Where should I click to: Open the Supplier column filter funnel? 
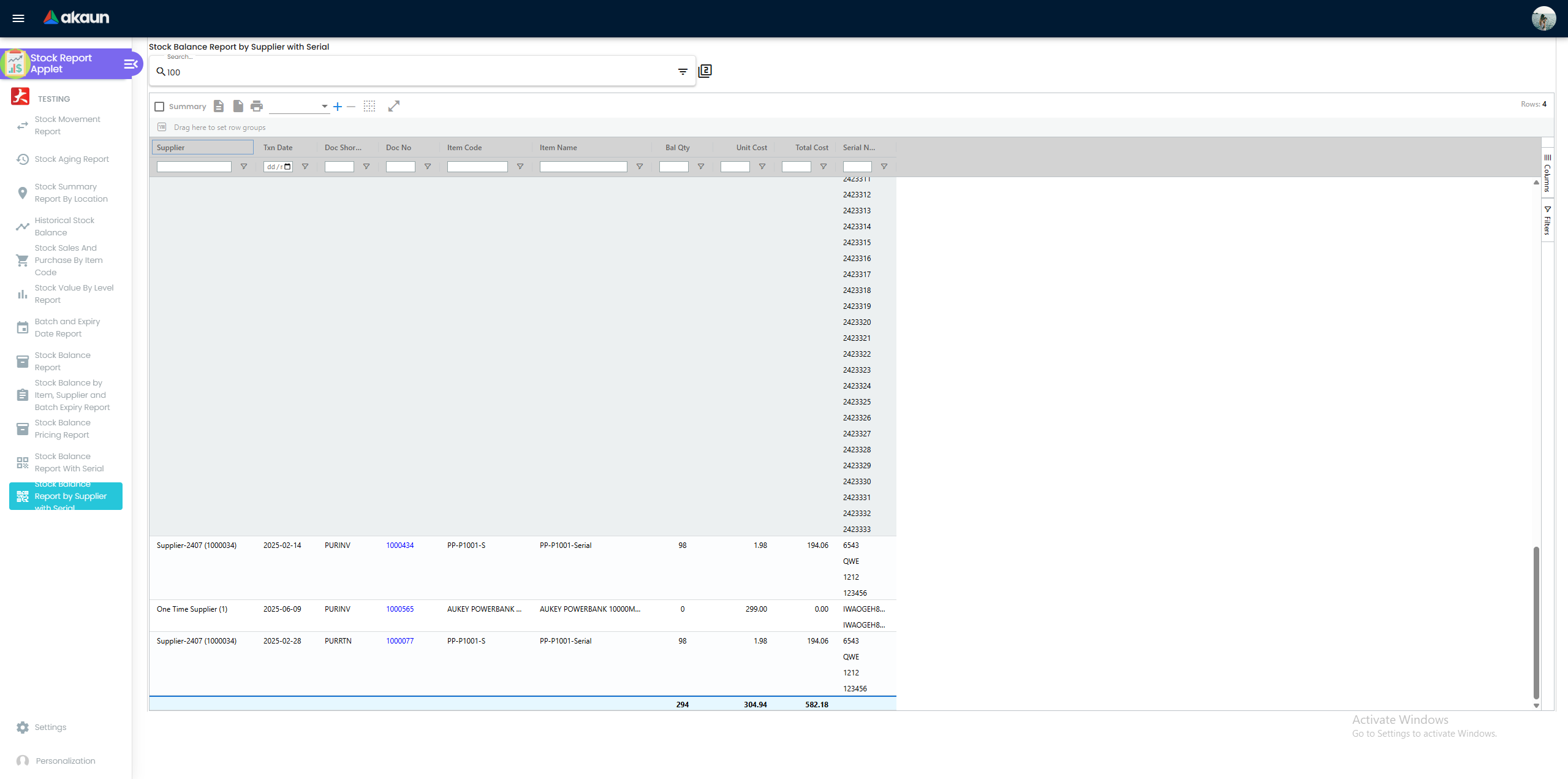click(244, 167)
